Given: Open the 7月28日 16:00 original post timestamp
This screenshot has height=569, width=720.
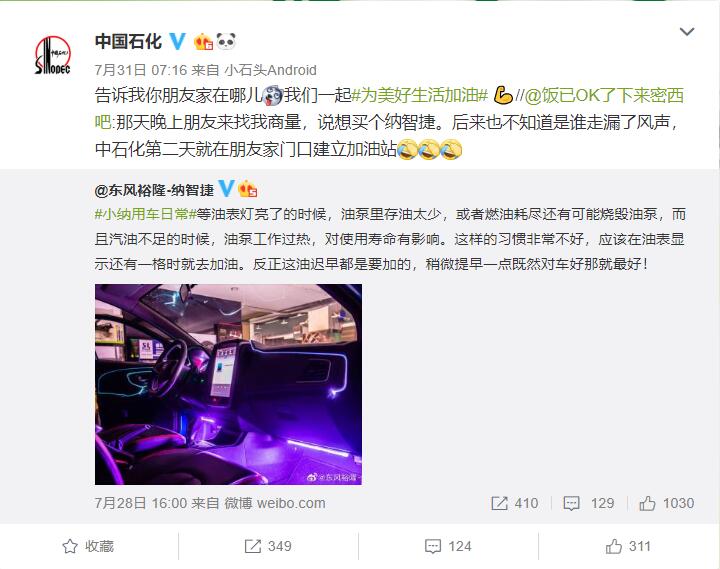Looking at the screenshot, I should tap(141, 503).
